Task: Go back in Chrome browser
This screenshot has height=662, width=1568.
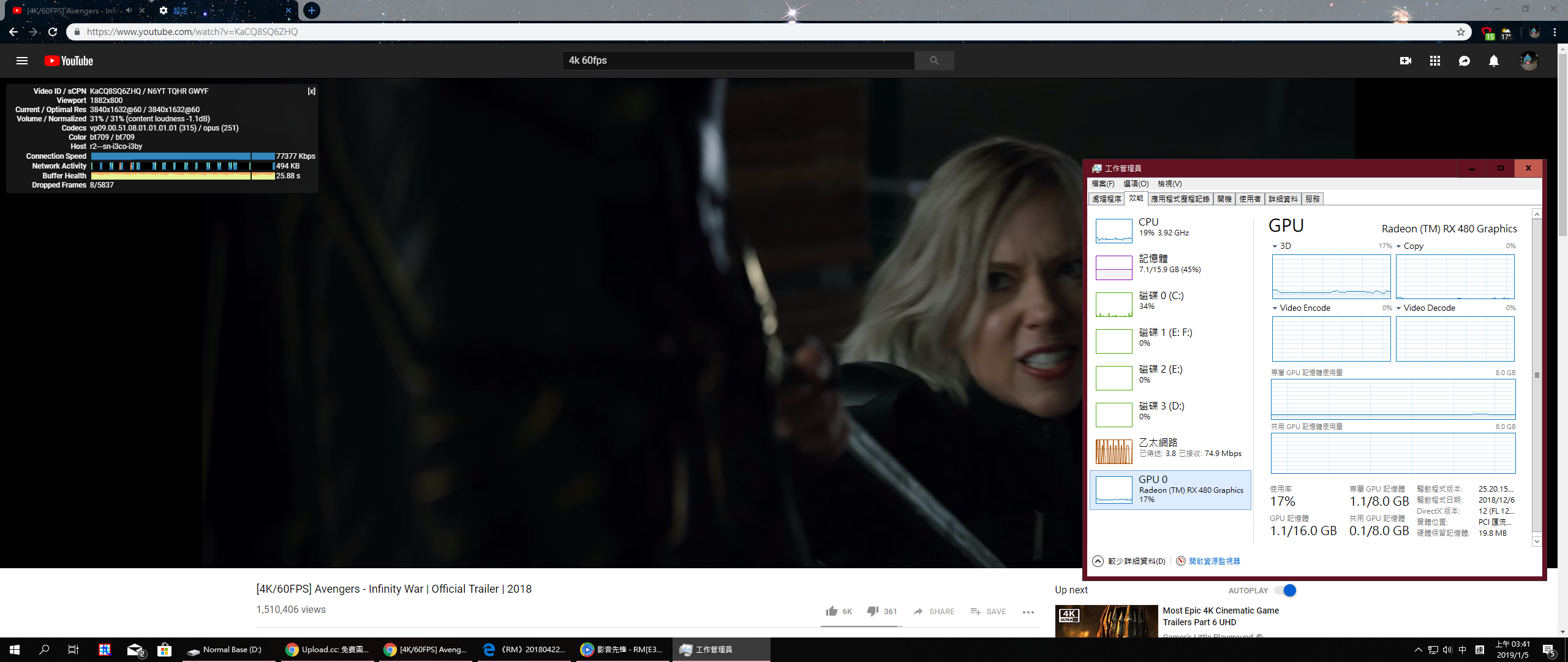Action: pyautogui.click(x=13, y=32)
